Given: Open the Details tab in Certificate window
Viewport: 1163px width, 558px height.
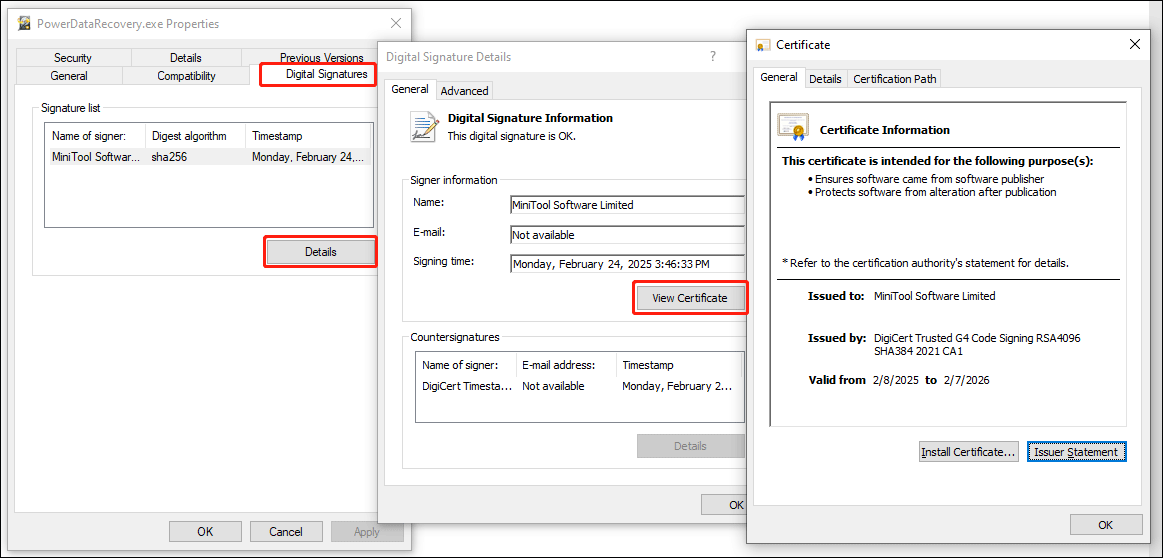Looking at the screenshot, I should [825, 79].
